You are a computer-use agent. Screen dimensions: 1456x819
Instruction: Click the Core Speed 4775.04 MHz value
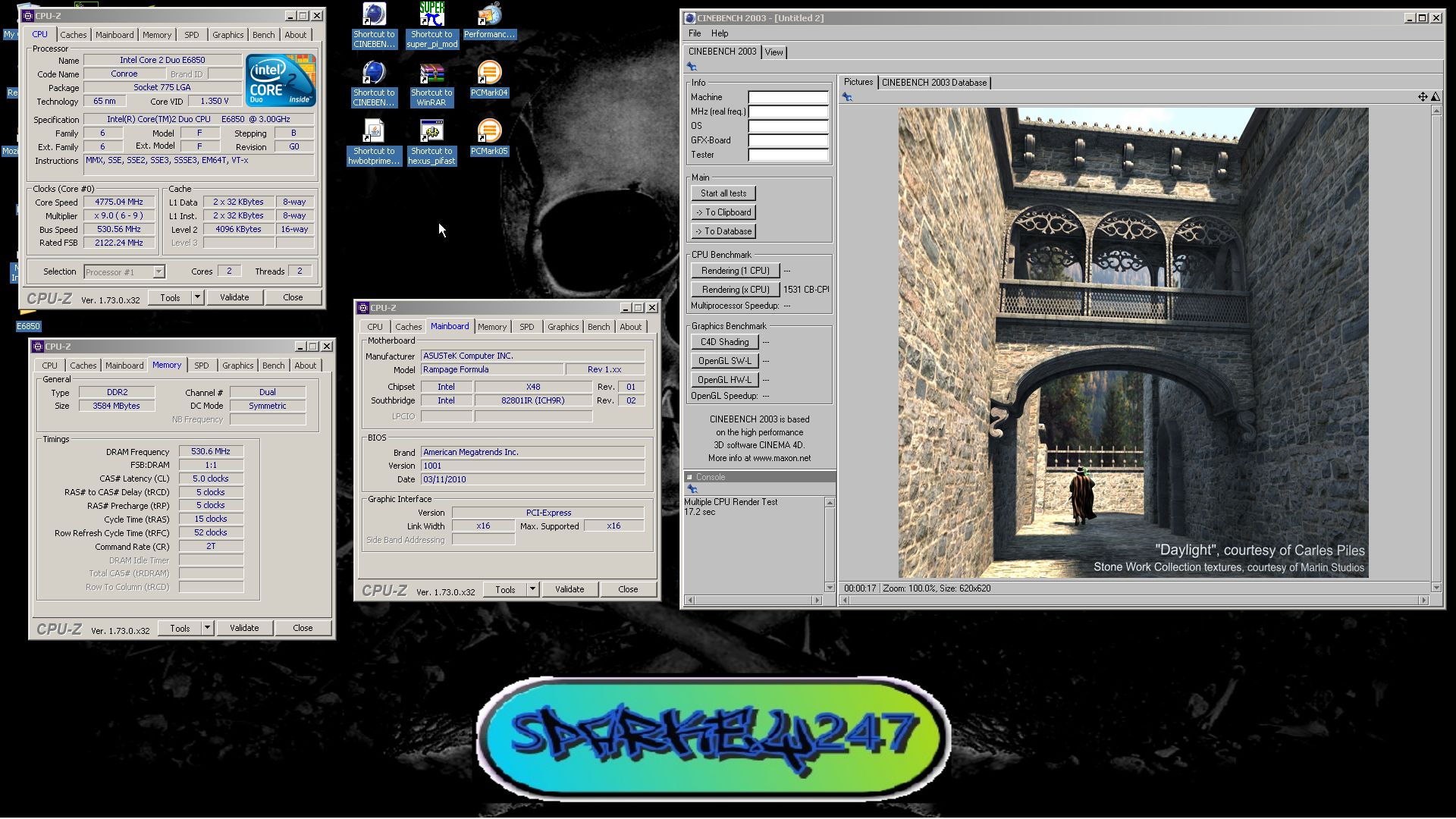(x=119, y=202)
